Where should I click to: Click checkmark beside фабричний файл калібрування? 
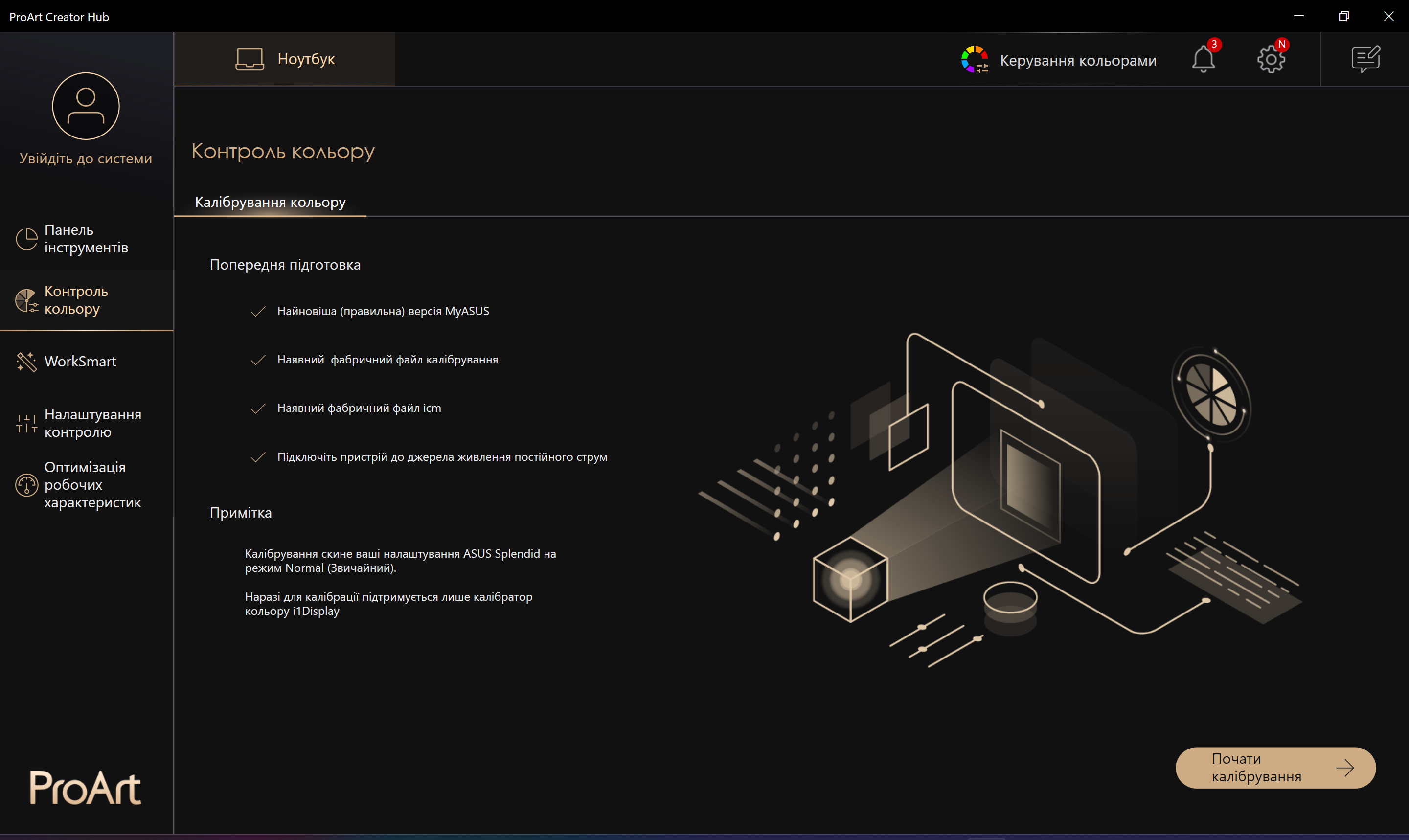258,360
